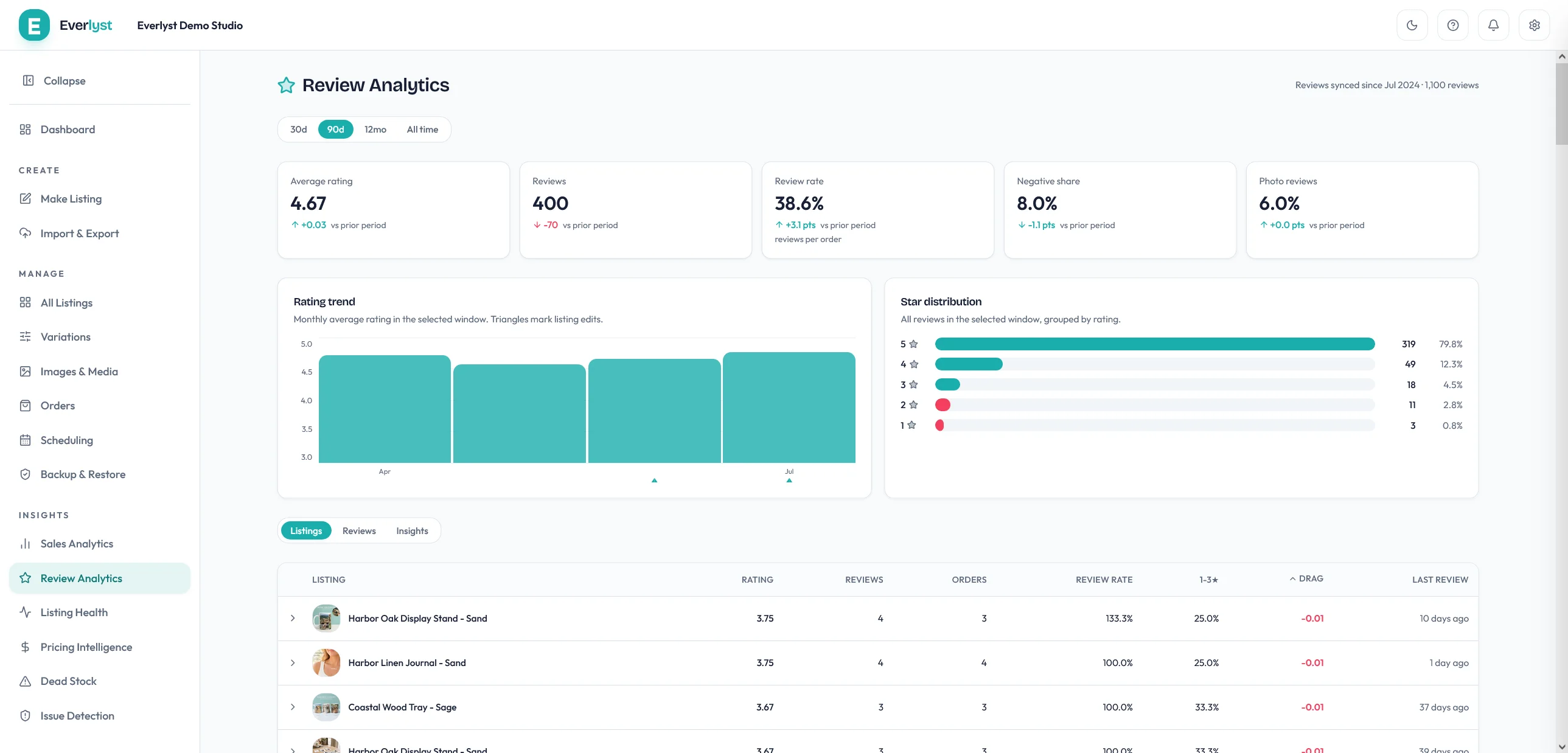Click the Negative share 8.0% card
The height and width of the screenshot is (753, 1568).
pos(1120,210)
